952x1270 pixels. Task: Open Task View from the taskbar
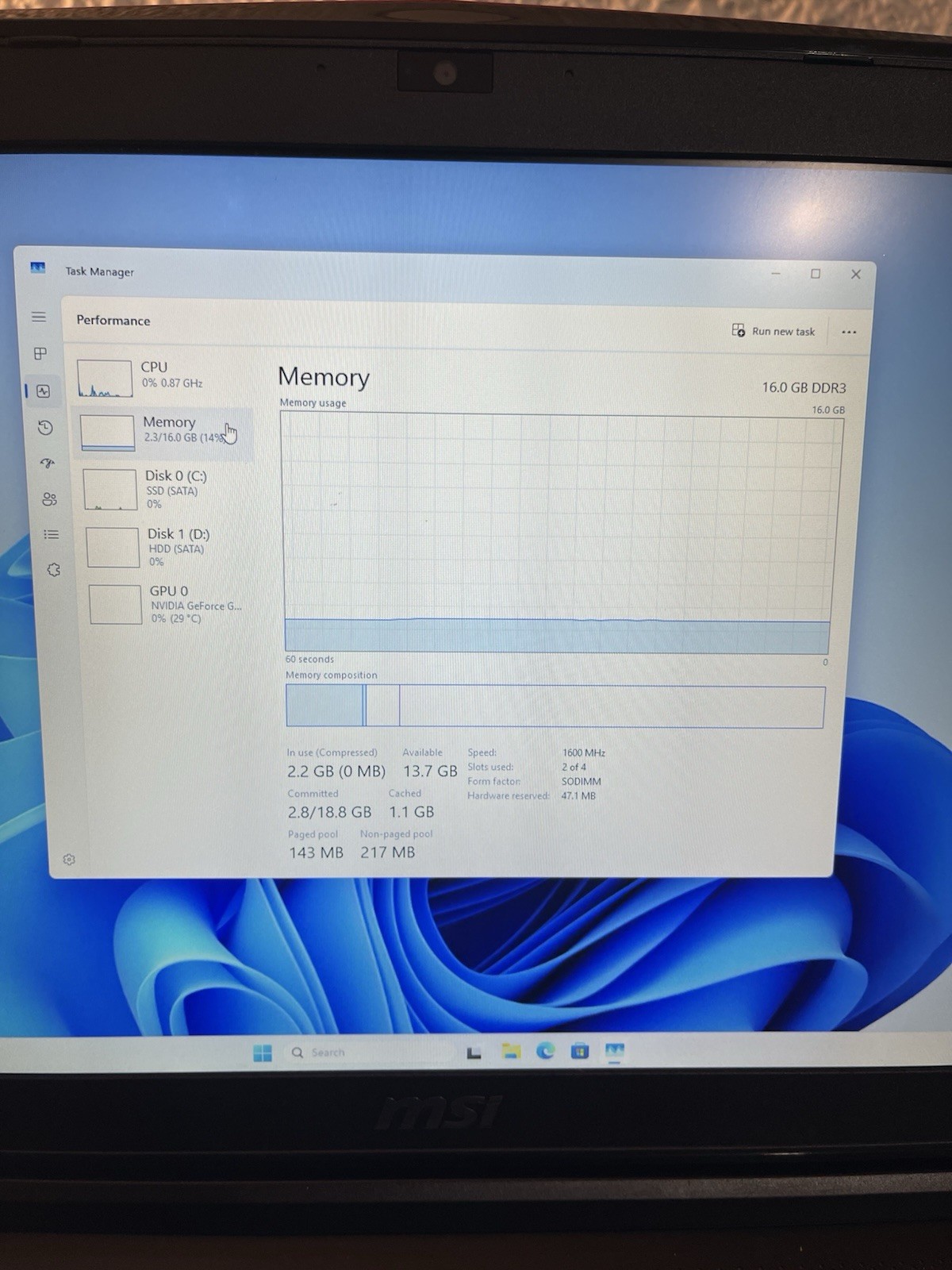click(474, 1053)
